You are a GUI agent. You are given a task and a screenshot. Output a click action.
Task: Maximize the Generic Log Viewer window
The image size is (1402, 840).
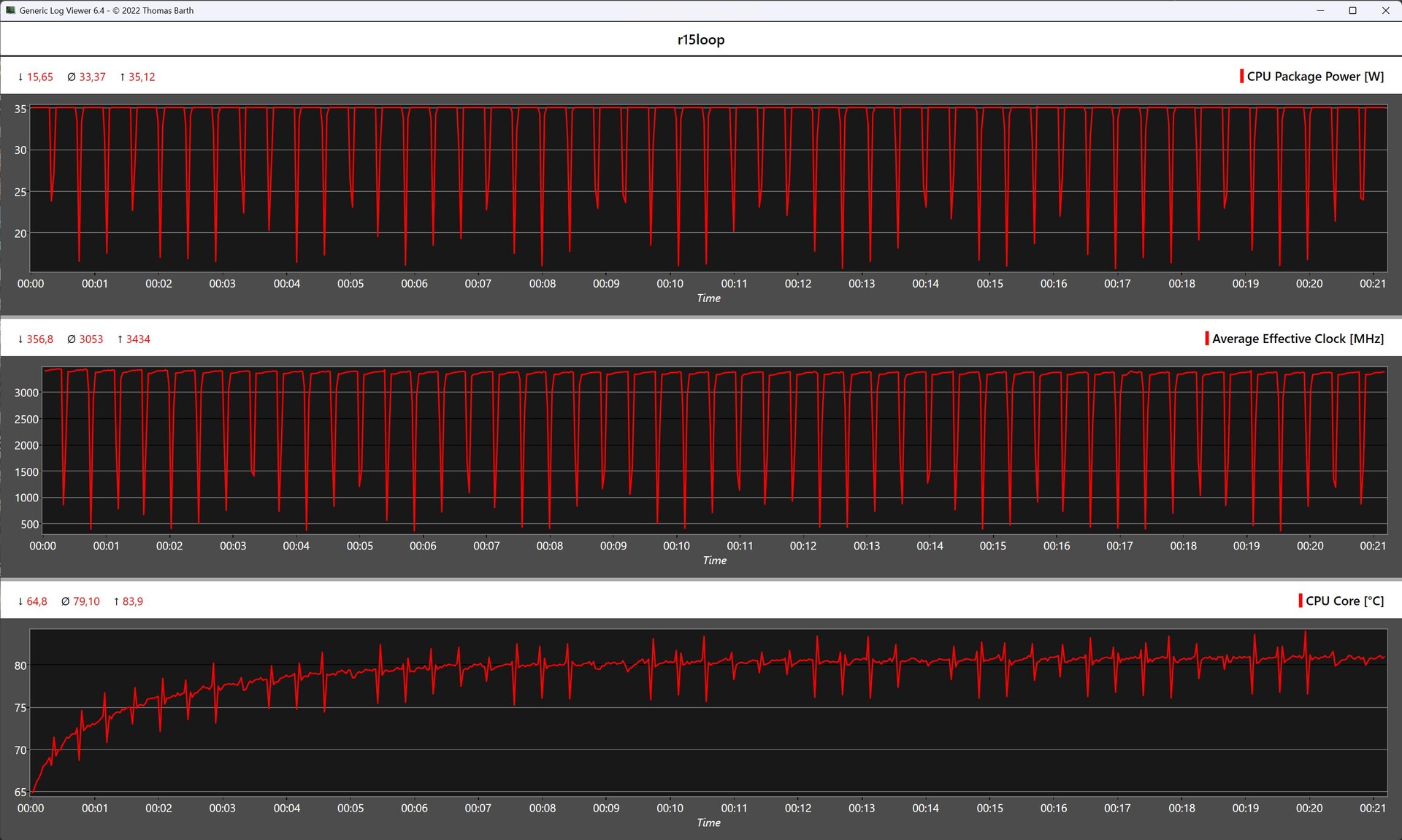(x=1352, y=10)
